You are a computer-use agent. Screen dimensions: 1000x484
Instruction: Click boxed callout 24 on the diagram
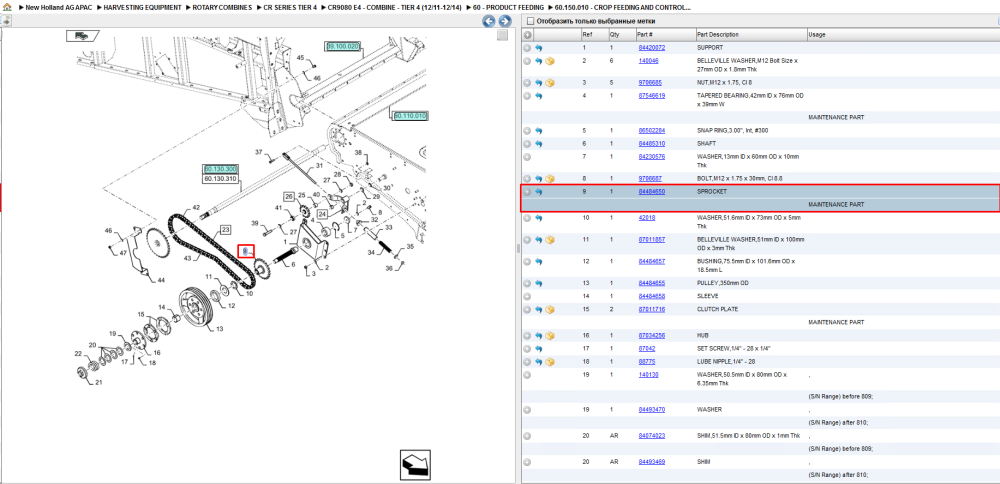pos(322,214)
